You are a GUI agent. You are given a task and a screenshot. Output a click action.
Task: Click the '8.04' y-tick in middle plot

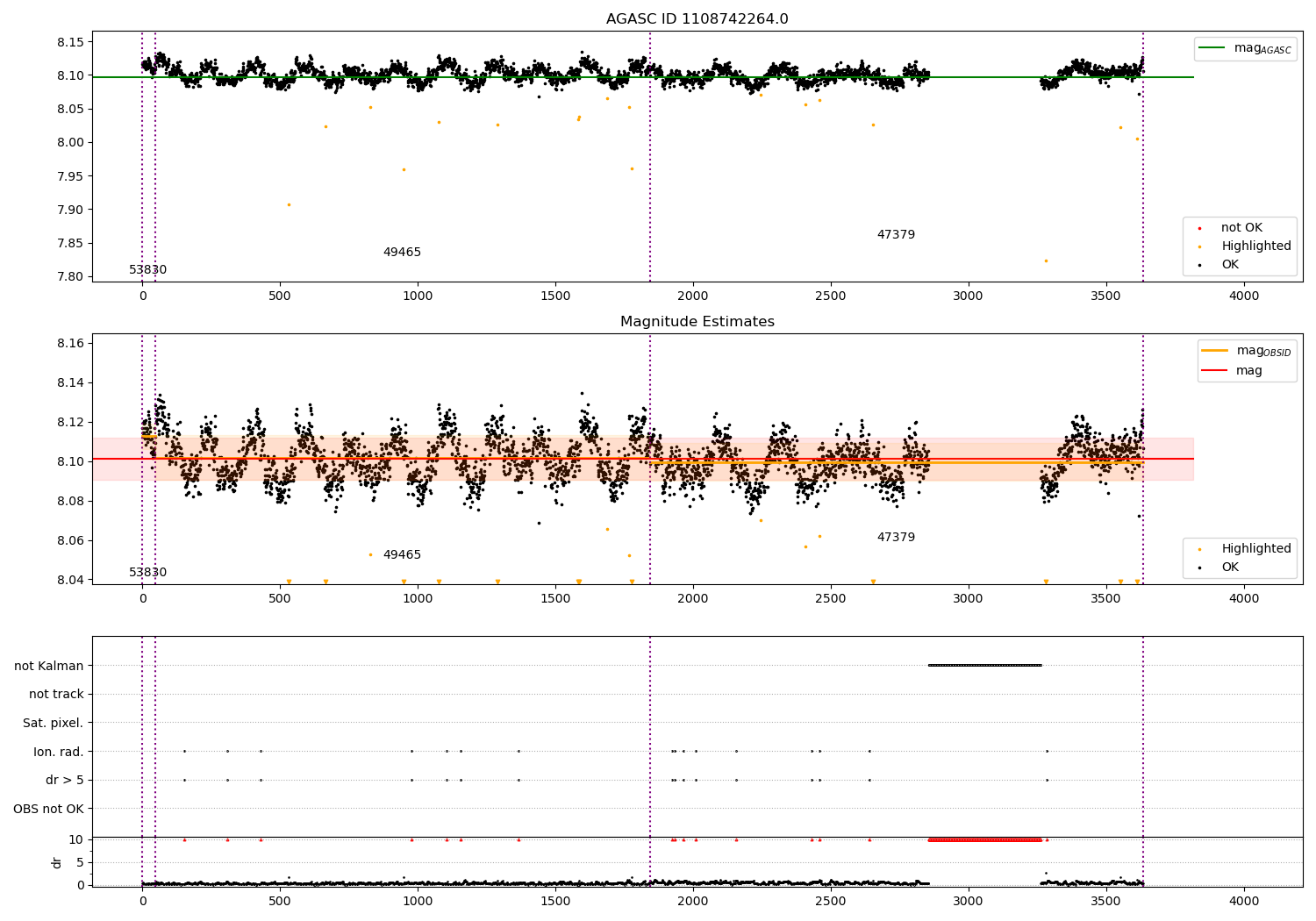point(70,580)
